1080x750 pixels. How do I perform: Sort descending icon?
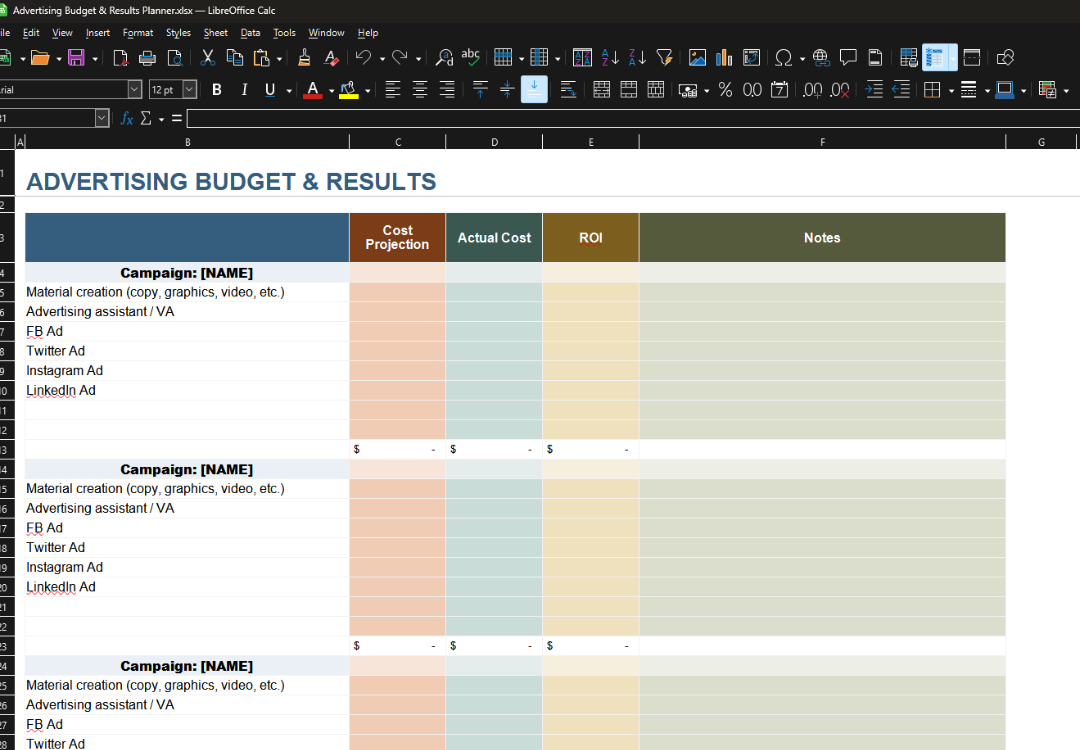coord(637,58)
